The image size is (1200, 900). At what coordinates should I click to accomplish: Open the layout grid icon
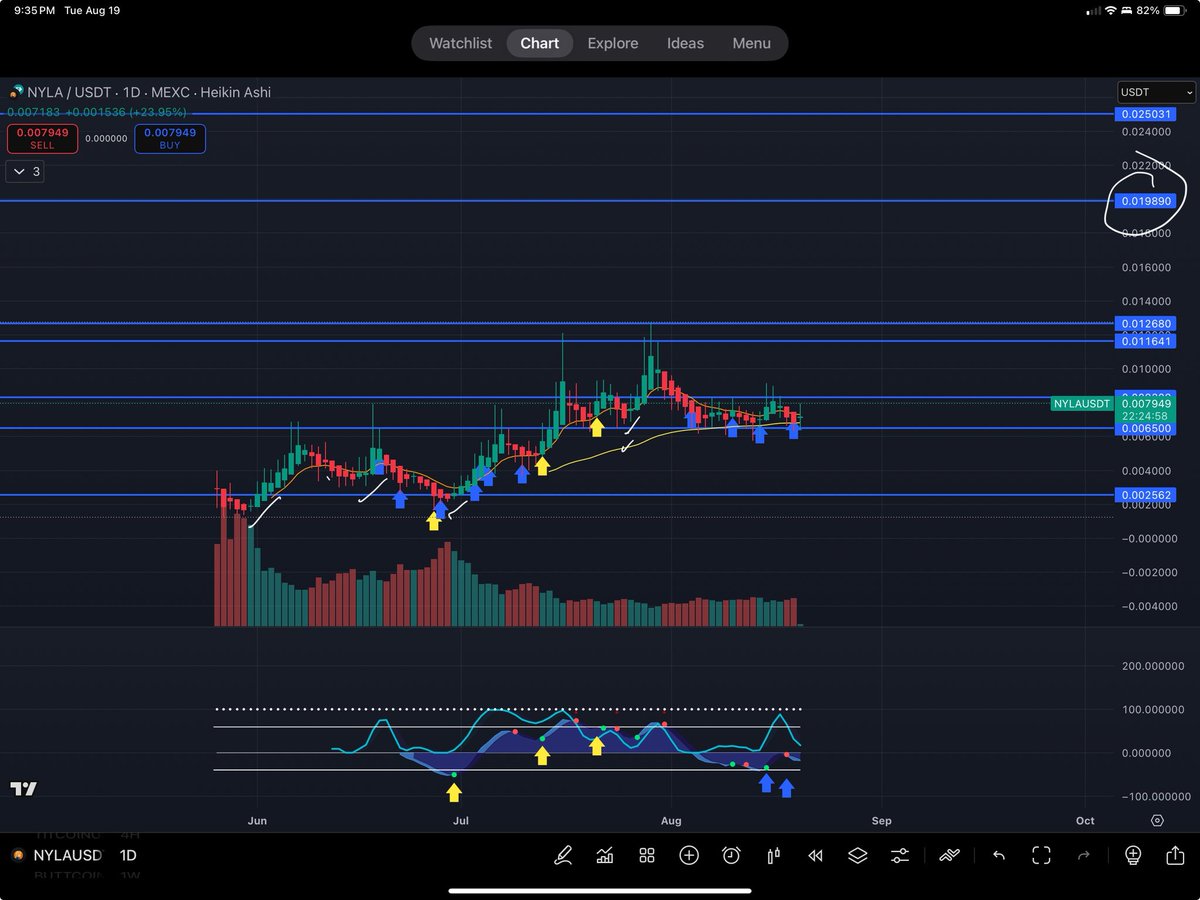(x=647, y=855)
